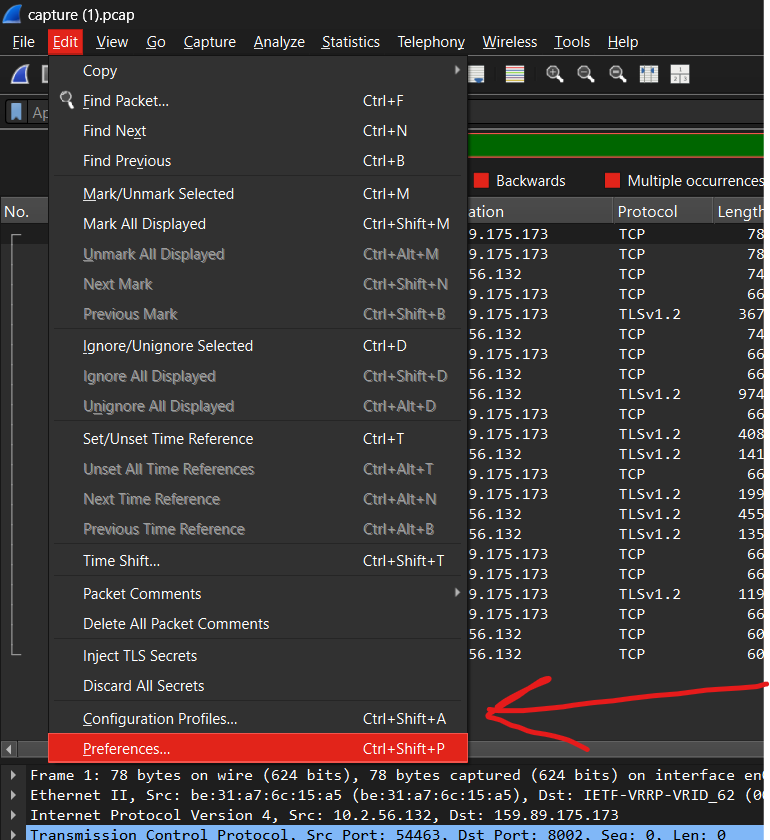770x840 pixels.
Task: Expand the Copy submenu
Action: click(x=258, y=71)
